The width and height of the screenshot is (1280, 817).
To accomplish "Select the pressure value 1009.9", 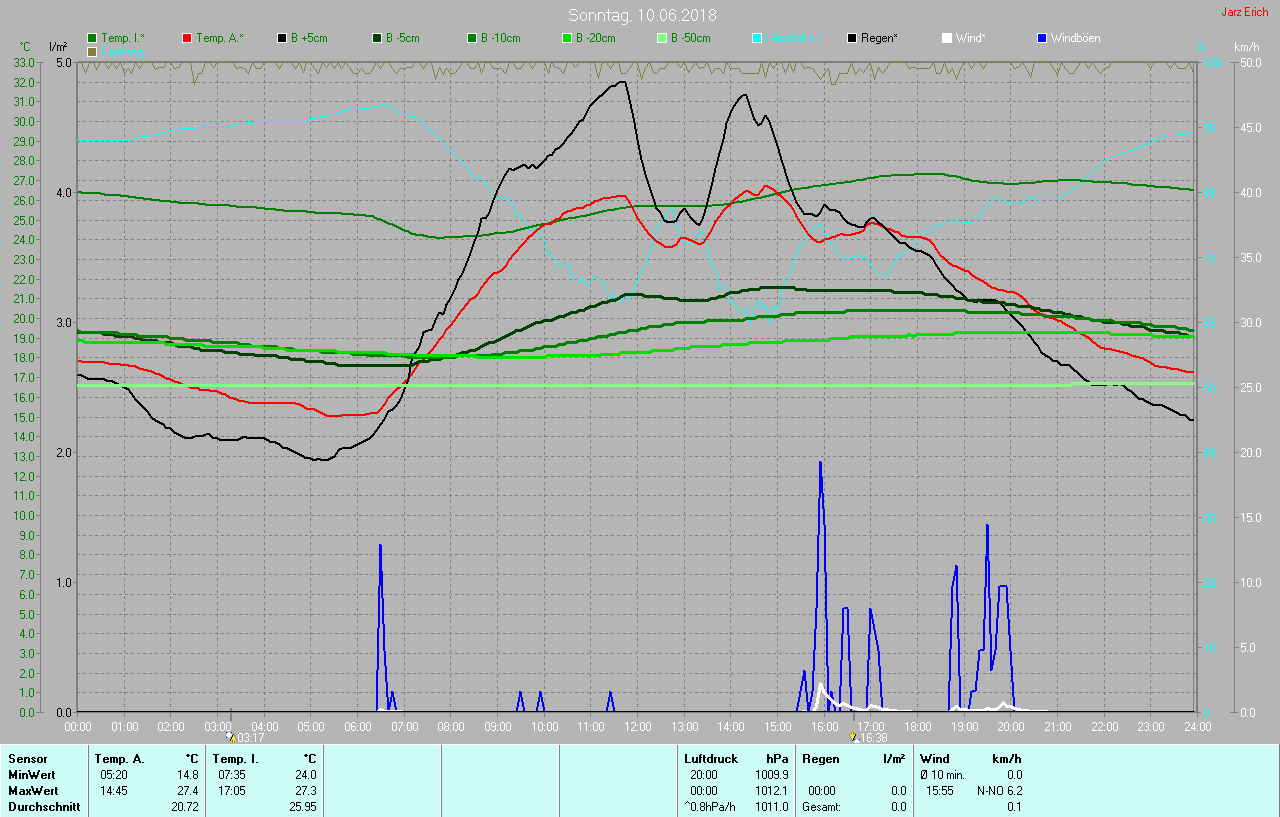I will [771, 775].
